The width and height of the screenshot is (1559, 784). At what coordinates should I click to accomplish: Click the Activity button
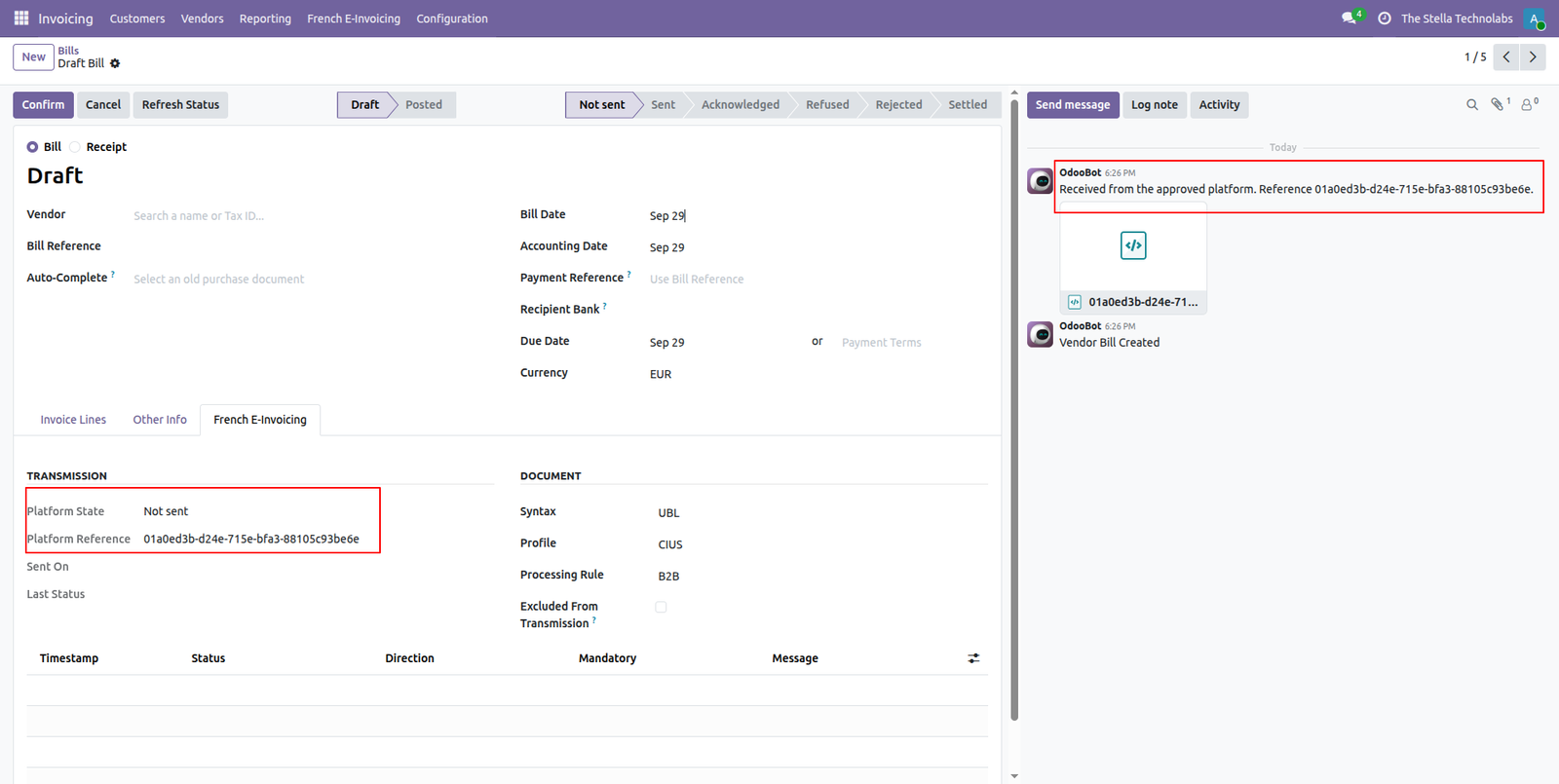click(1219, 104)
